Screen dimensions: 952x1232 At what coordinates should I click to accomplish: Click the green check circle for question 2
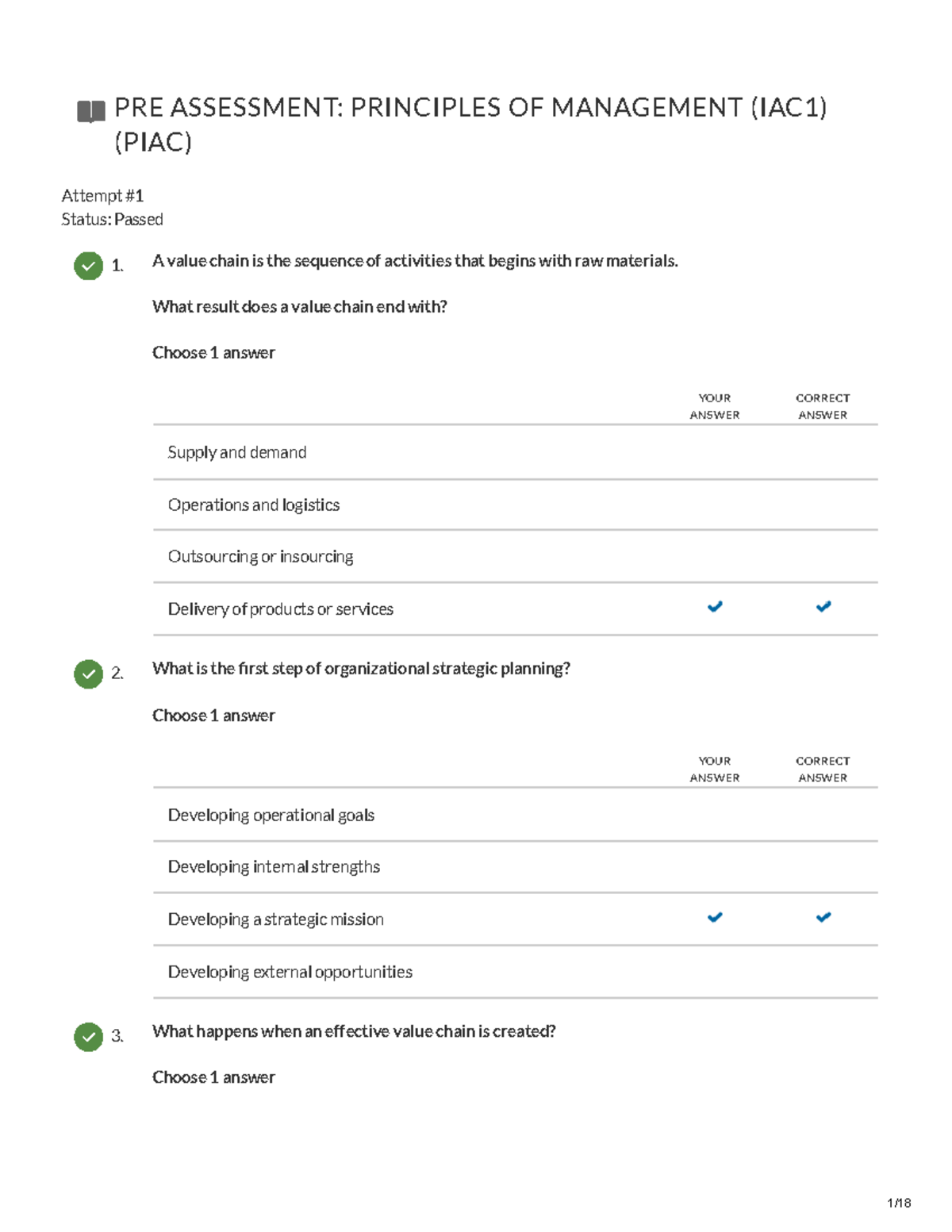click(88, 674)
